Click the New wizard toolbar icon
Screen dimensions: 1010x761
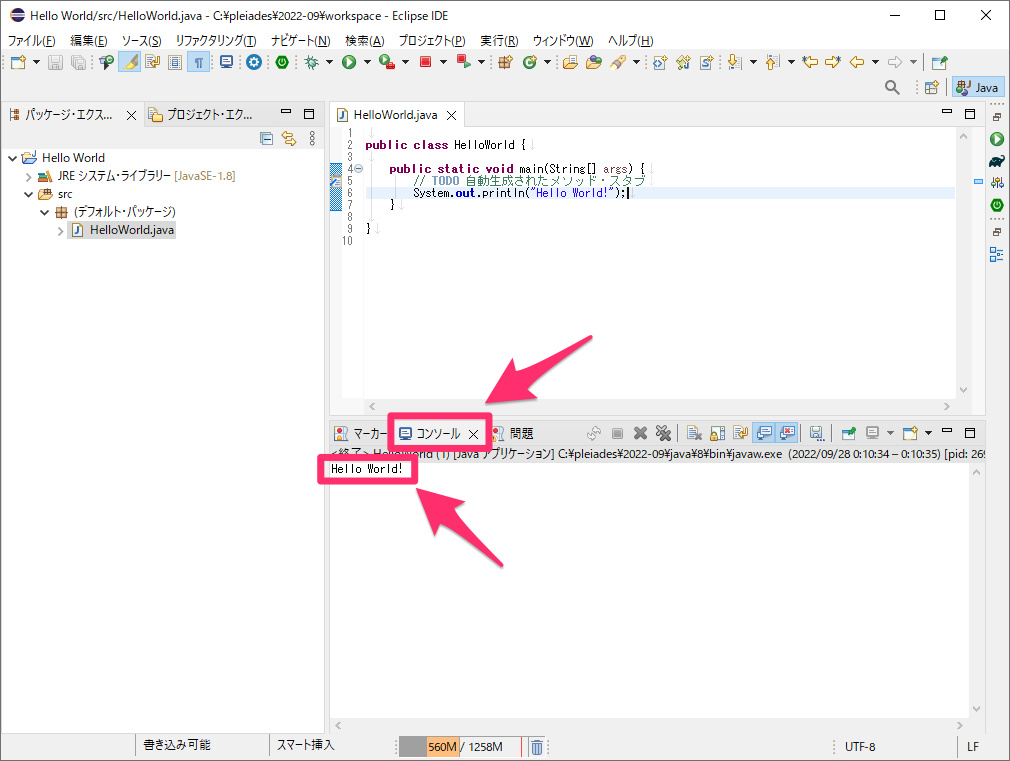point(18,63)
